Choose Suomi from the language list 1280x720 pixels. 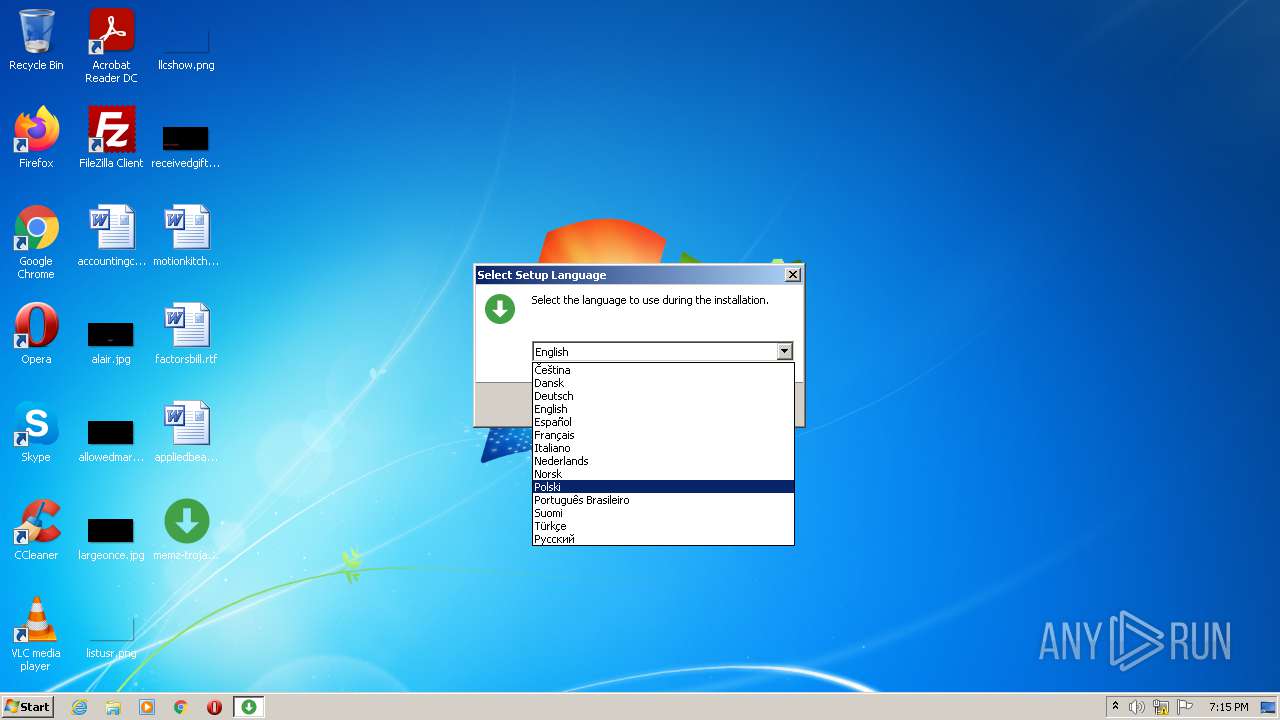click(x=663, y=513)
